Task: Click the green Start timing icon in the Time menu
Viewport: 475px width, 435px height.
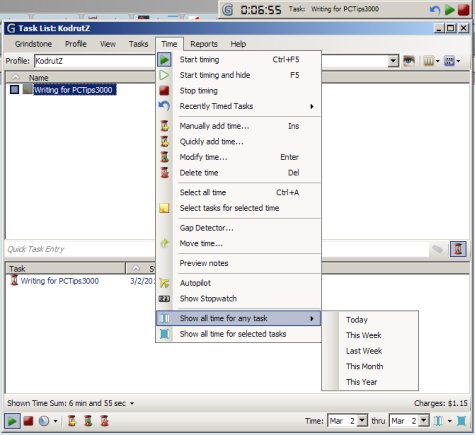Action: click(164, 60)
